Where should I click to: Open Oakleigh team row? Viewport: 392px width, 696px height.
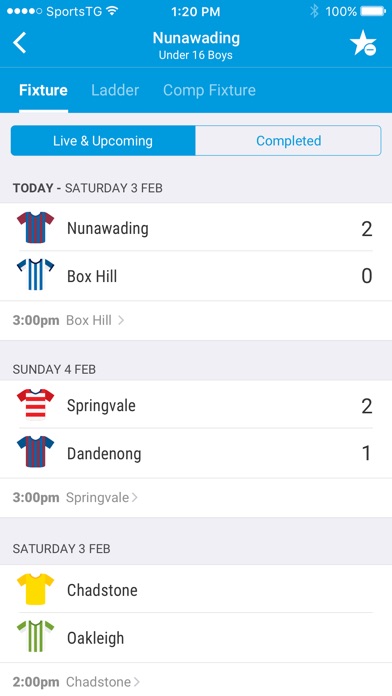coord(196,637)
